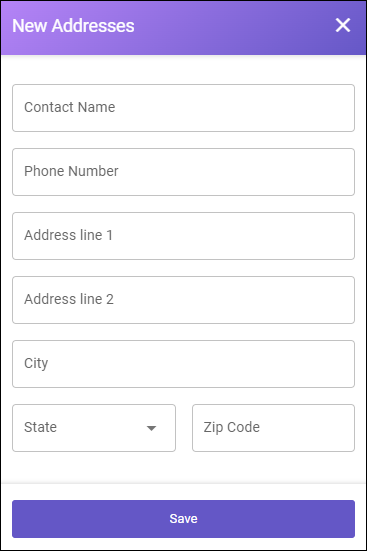Click the Phone Number placeholder label
This screenshot has height=551, width=367.
pos(71,171)
